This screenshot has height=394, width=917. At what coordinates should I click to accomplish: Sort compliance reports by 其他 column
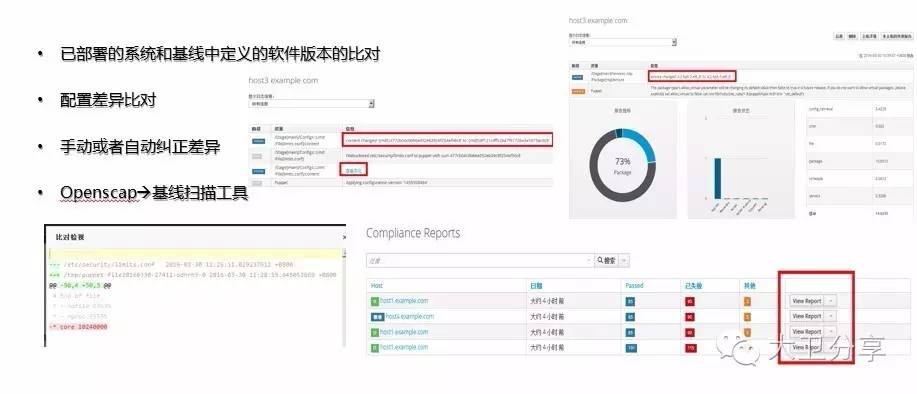coord(749,286)
